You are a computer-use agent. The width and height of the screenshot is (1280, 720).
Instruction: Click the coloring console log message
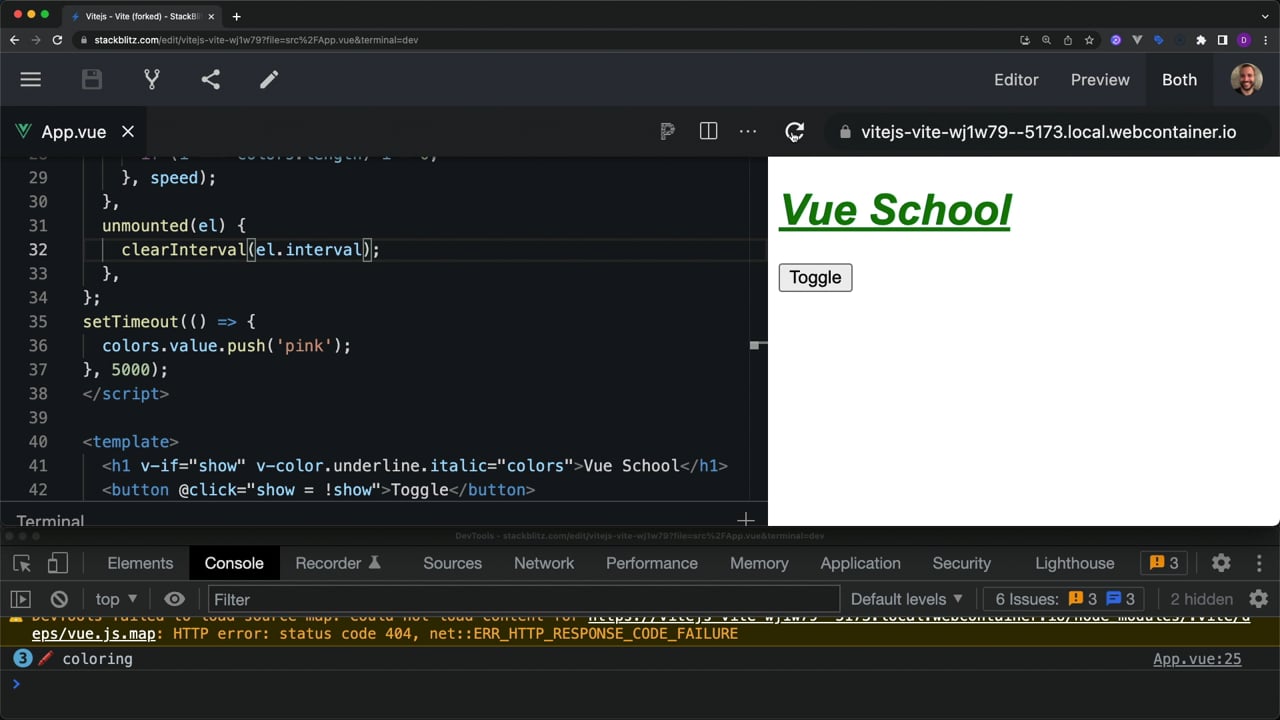97,659
